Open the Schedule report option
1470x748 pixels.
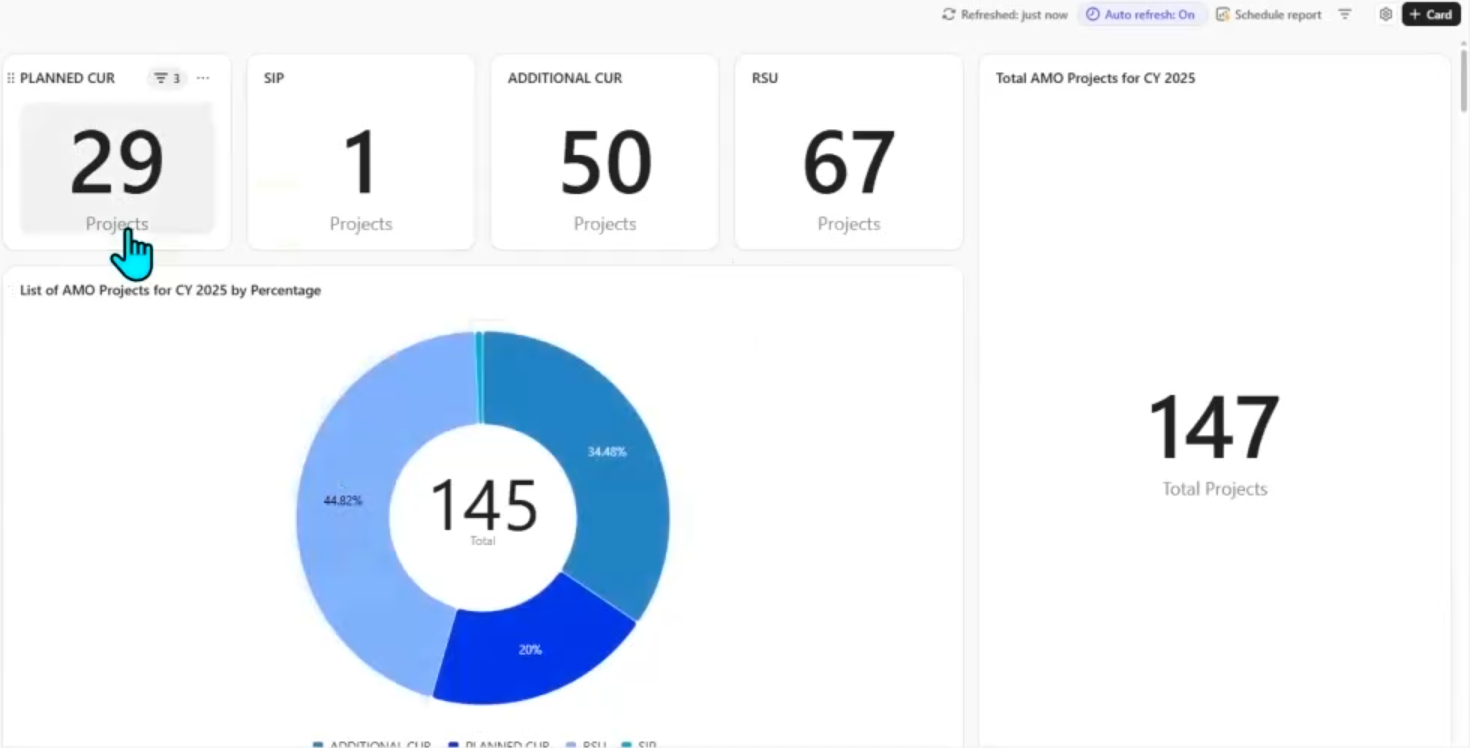point(1268,15)
